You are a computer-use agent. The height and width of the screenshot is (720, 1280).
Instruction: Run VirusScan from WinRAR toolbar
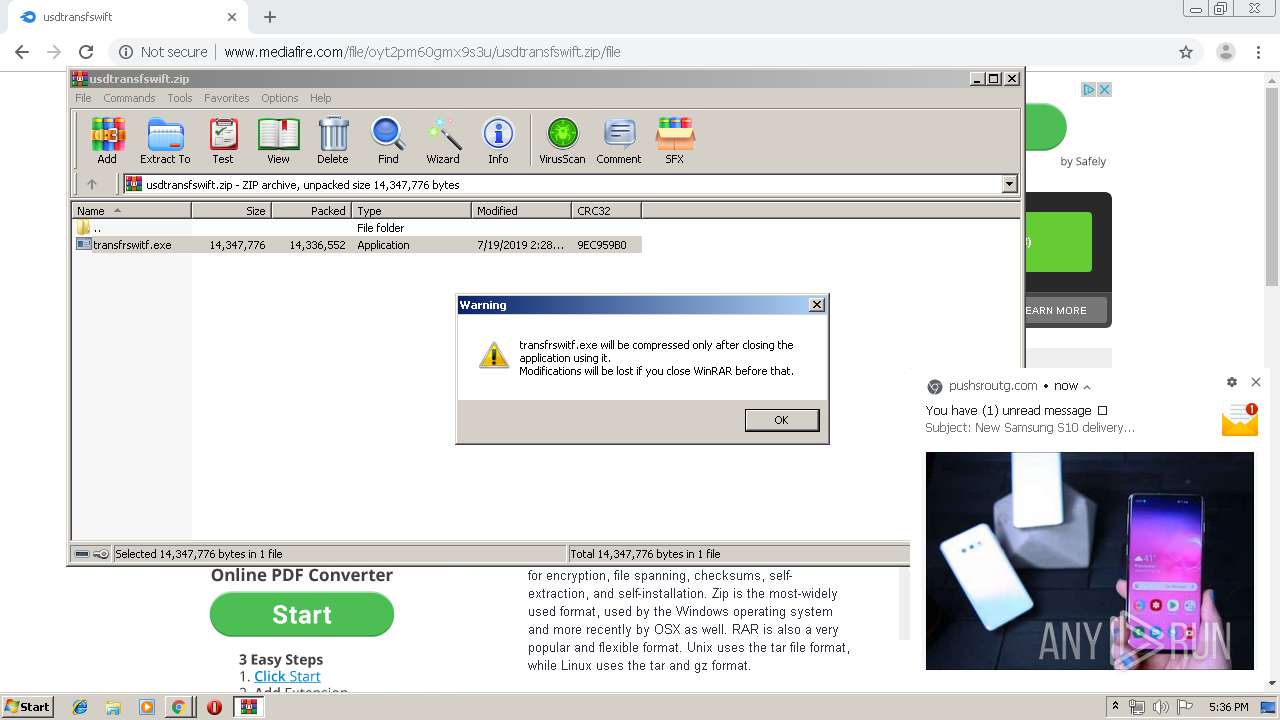point(562,140)
